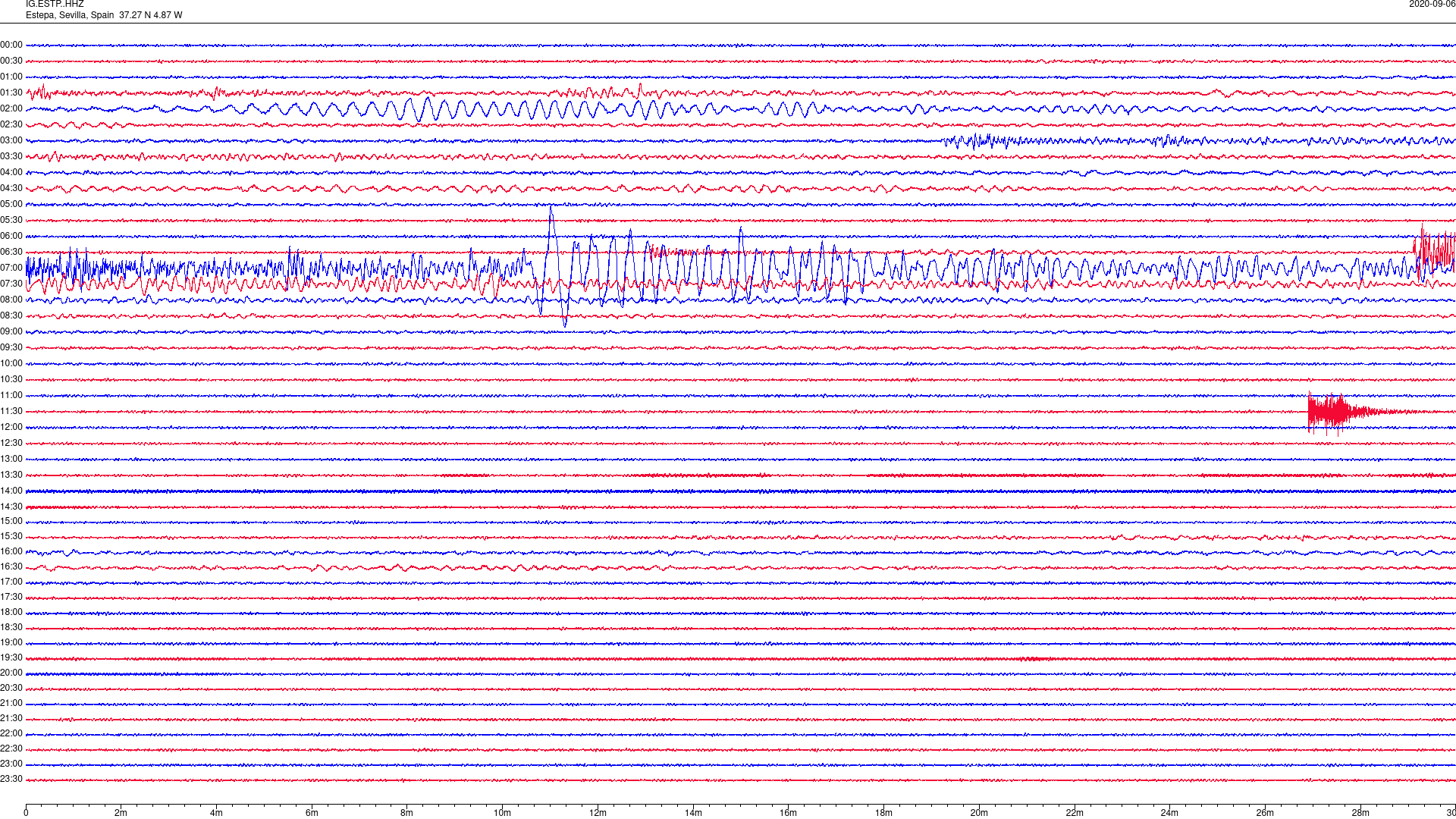Select the 19:30 trace time label

11,658
